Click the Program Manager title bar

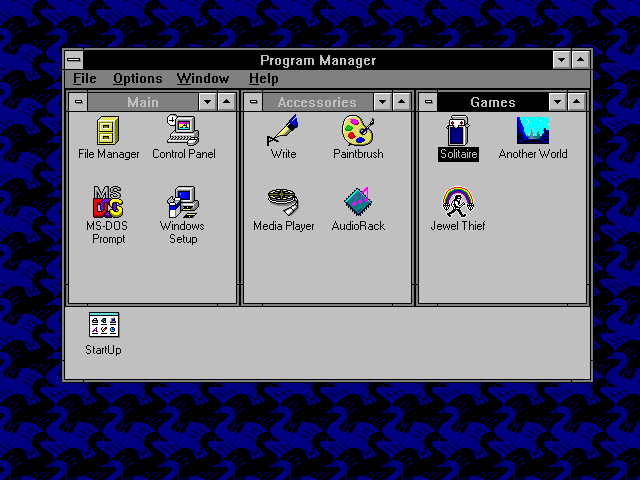318,60
